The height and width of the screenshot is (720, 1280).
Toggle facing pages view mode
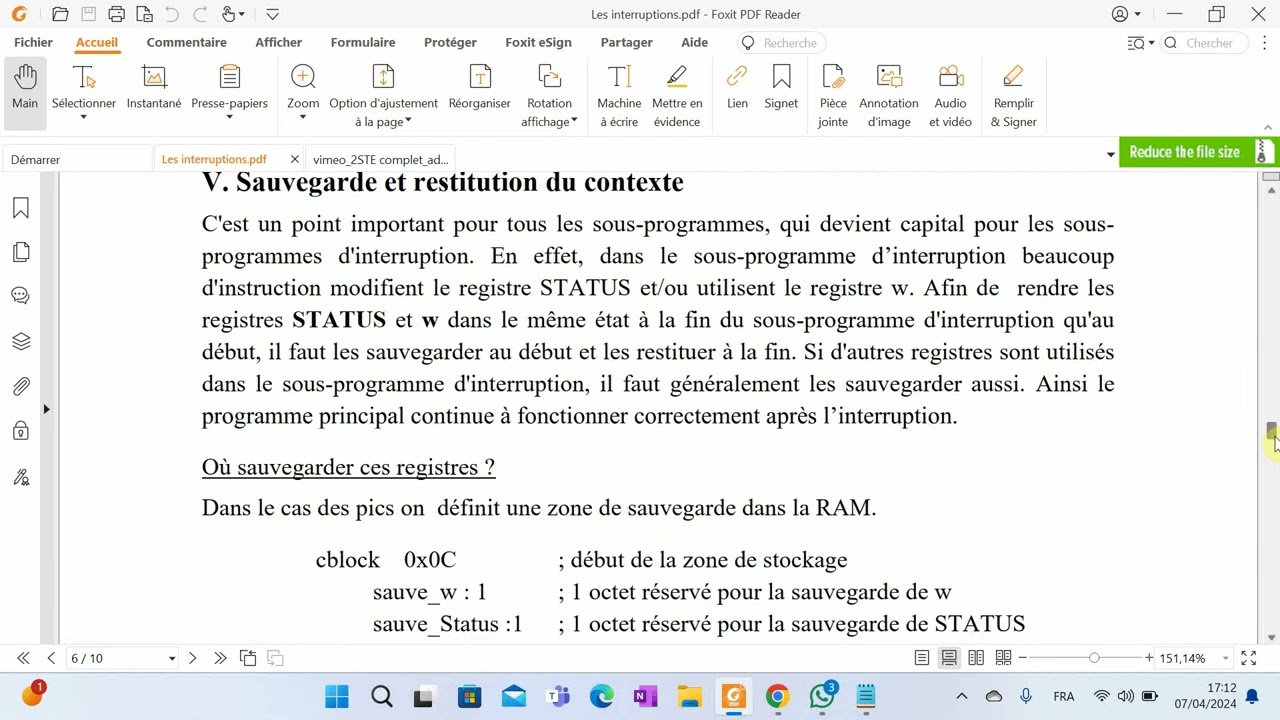tap(976, 658)
